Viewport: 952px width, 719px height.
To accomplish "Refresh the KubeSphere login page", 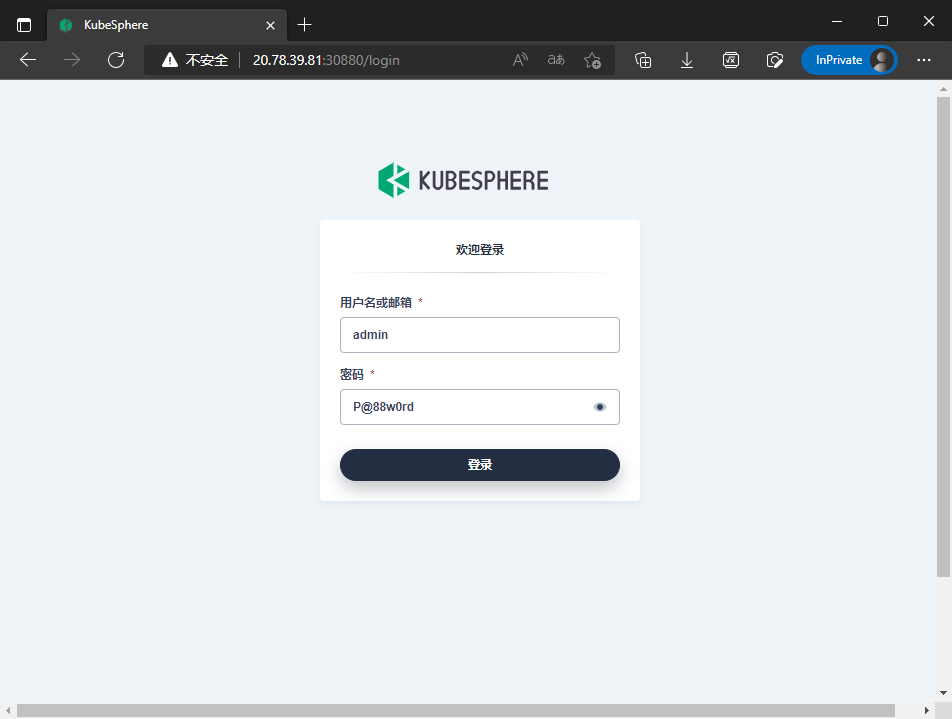I will coord(115,60).
